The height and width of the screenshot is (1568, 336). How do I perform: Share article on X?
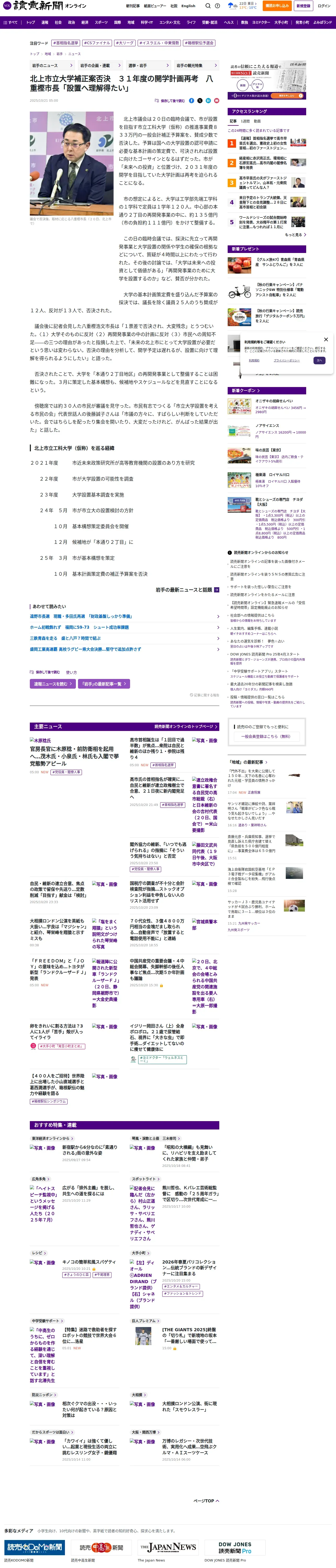point(200,100)
